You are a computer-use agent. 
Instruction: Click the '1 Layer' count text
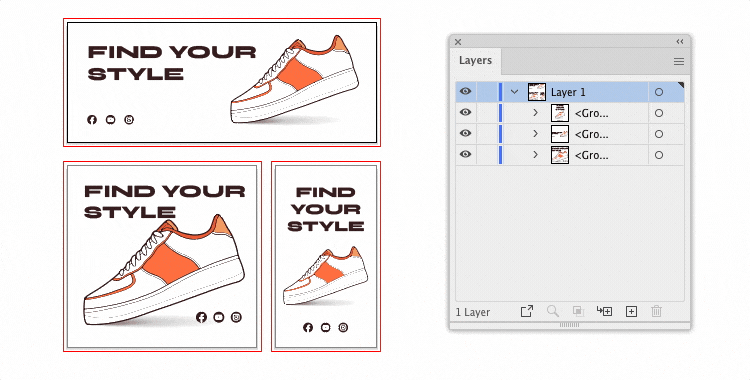[x=473, y=313]
